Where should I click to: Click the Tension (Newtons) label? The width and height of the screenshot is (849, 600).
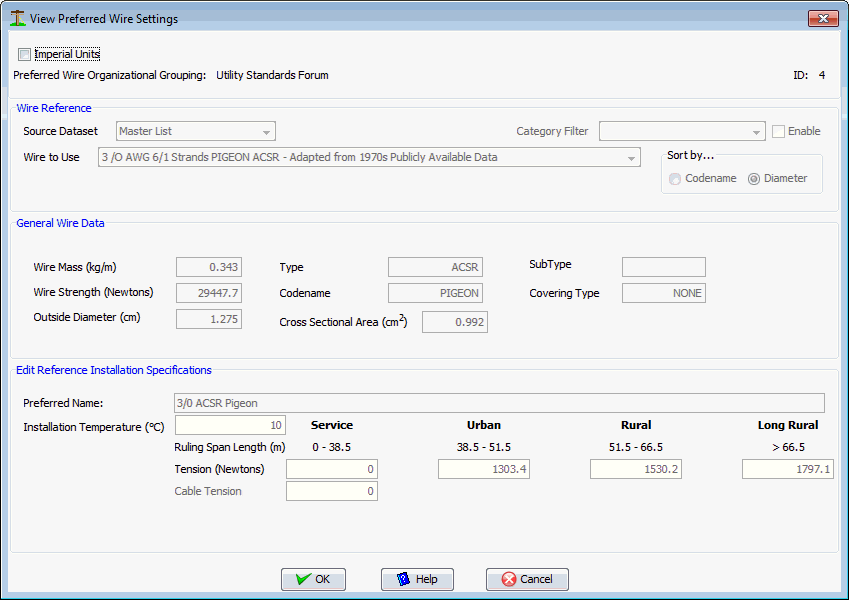point(219,469)
